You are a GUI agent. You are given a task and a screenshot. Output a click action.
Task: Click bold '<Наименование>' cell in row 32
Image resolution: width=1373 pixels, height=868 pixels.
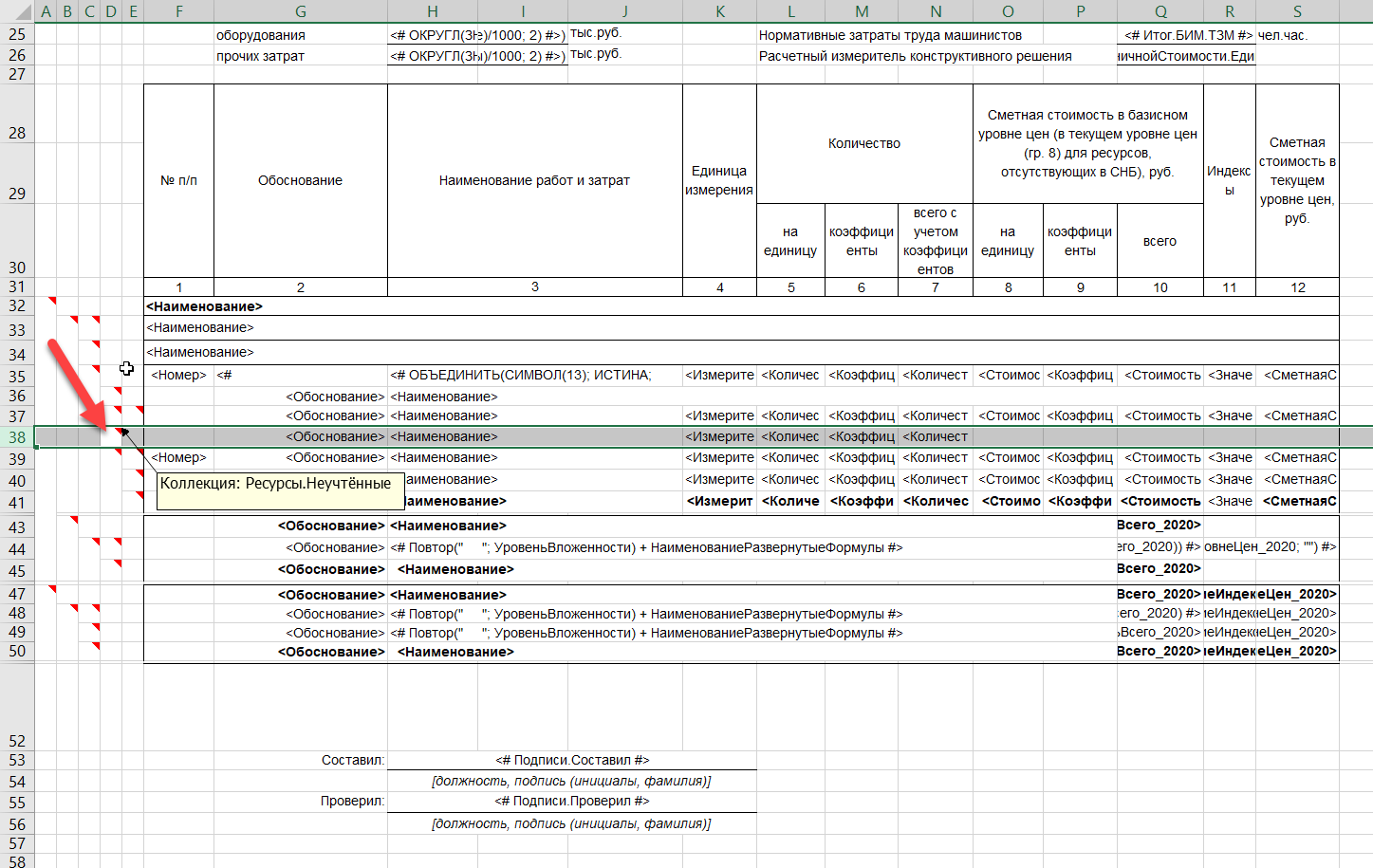[x=741, y=306]
